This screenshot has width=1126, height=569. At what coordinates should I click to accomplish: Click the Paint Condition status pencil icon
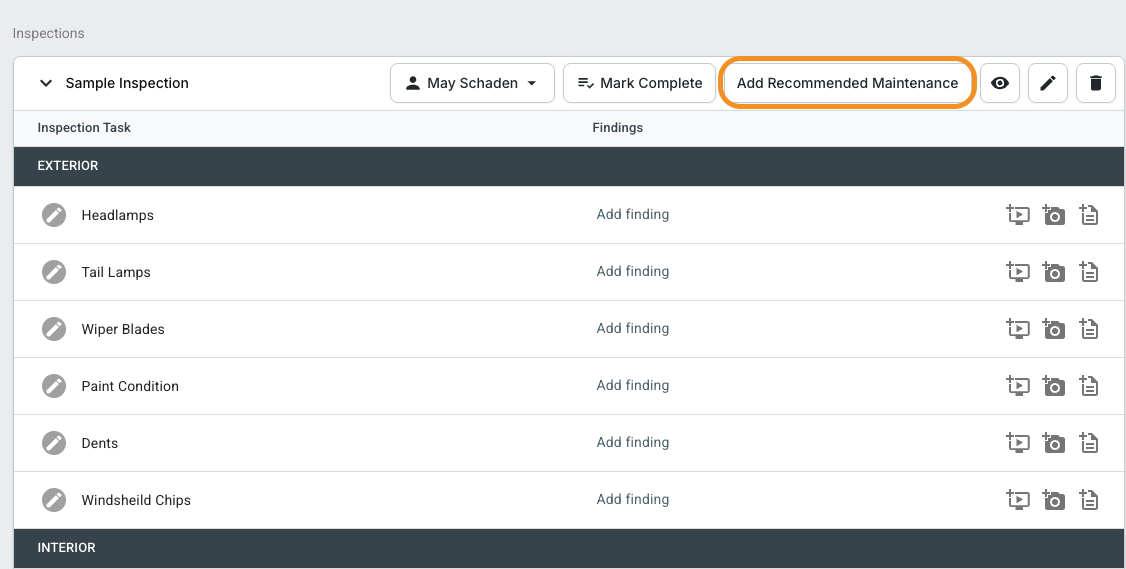tap(54, 386)
